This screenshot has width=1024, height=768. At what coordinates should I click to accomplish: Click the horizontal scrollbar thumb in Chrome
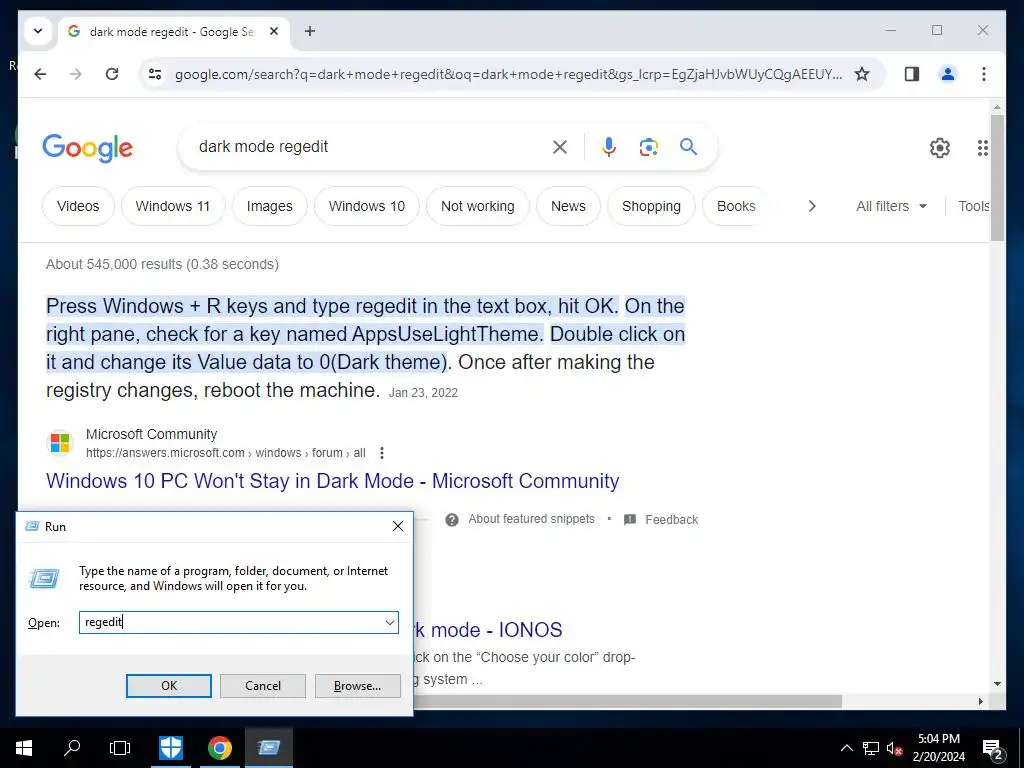tap(628, 701)
